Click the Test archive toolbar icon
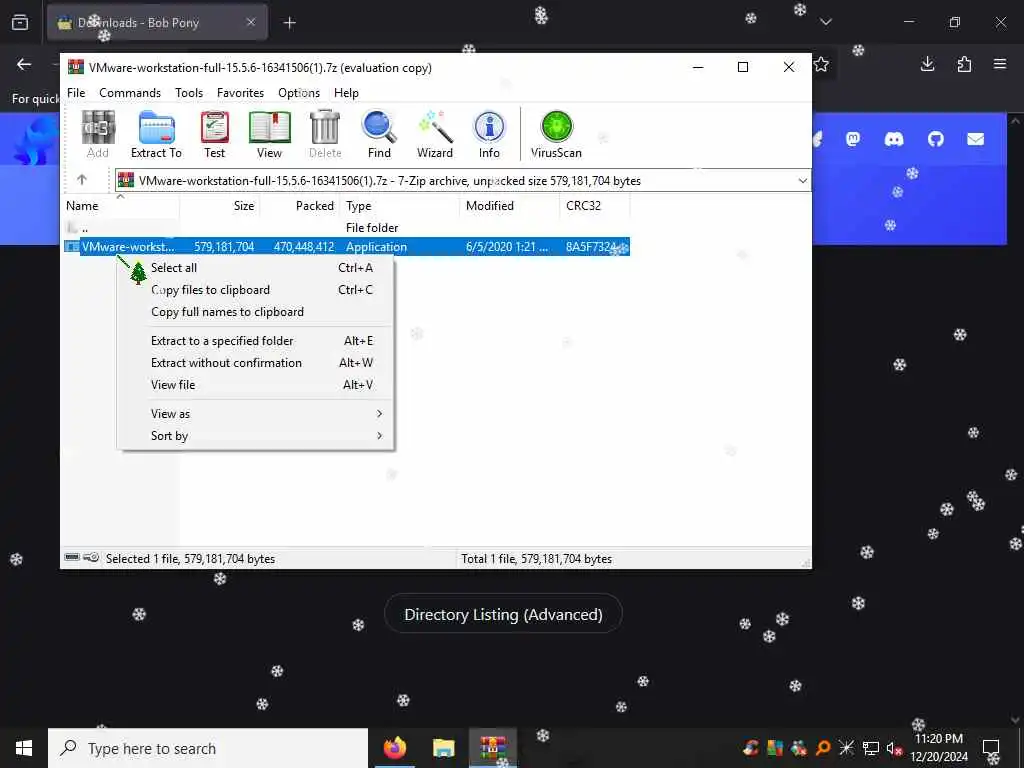 point(214,134)
